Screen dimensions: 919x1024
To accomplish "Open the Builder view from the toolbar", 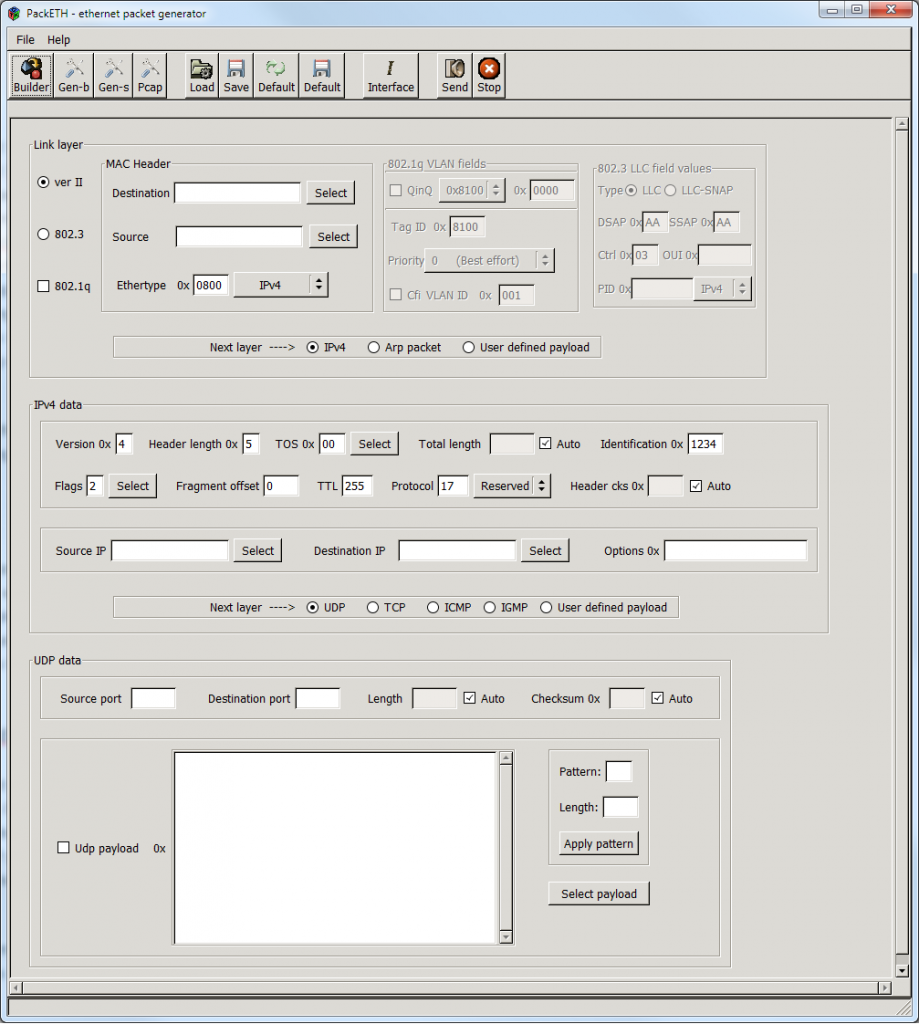I will pos(31,75).
